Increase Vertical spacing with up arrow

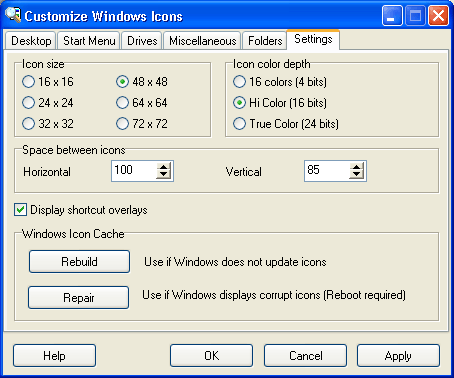356,166
